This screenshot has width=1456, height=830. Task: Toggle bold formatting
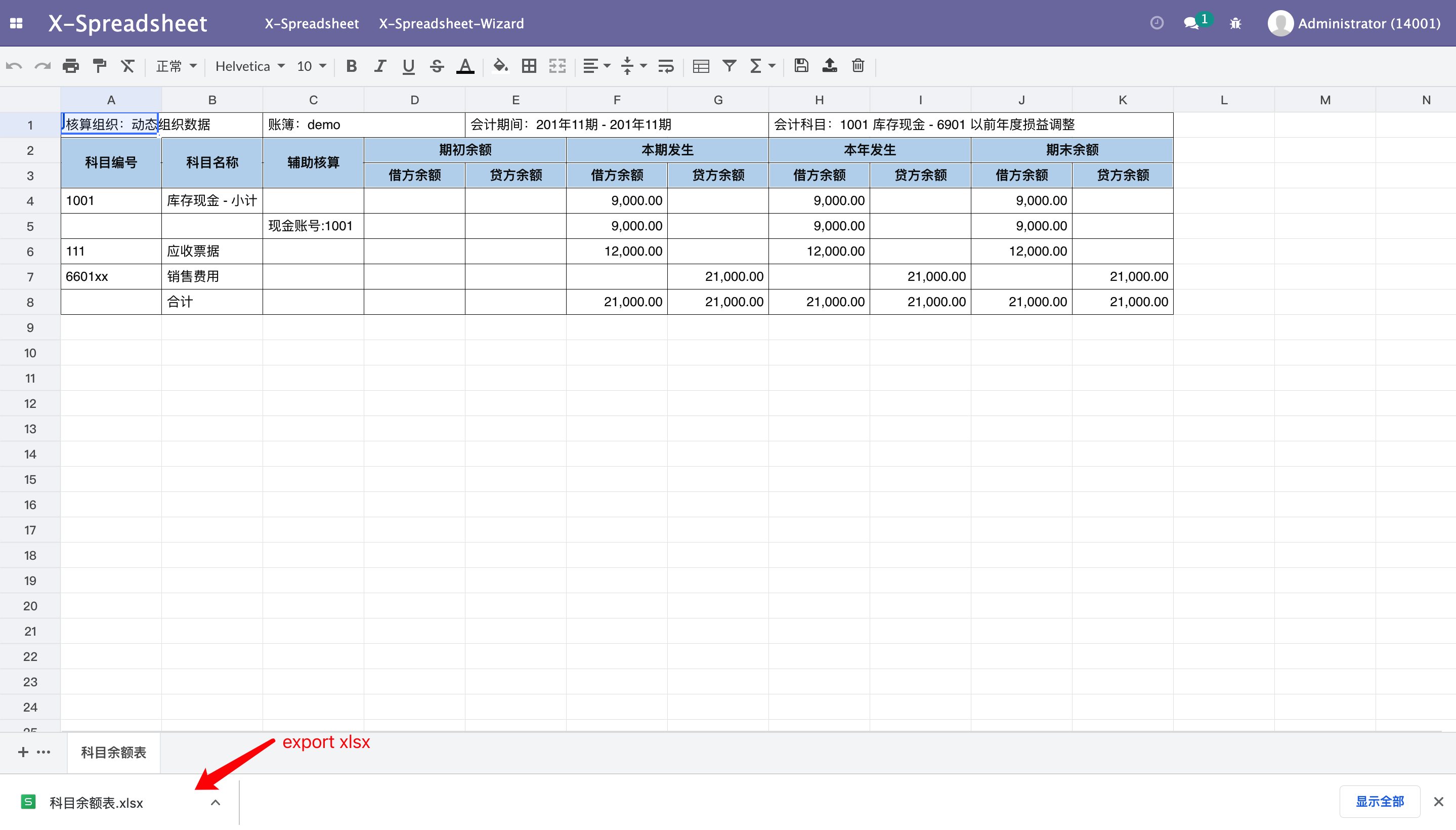coord(351,66)
